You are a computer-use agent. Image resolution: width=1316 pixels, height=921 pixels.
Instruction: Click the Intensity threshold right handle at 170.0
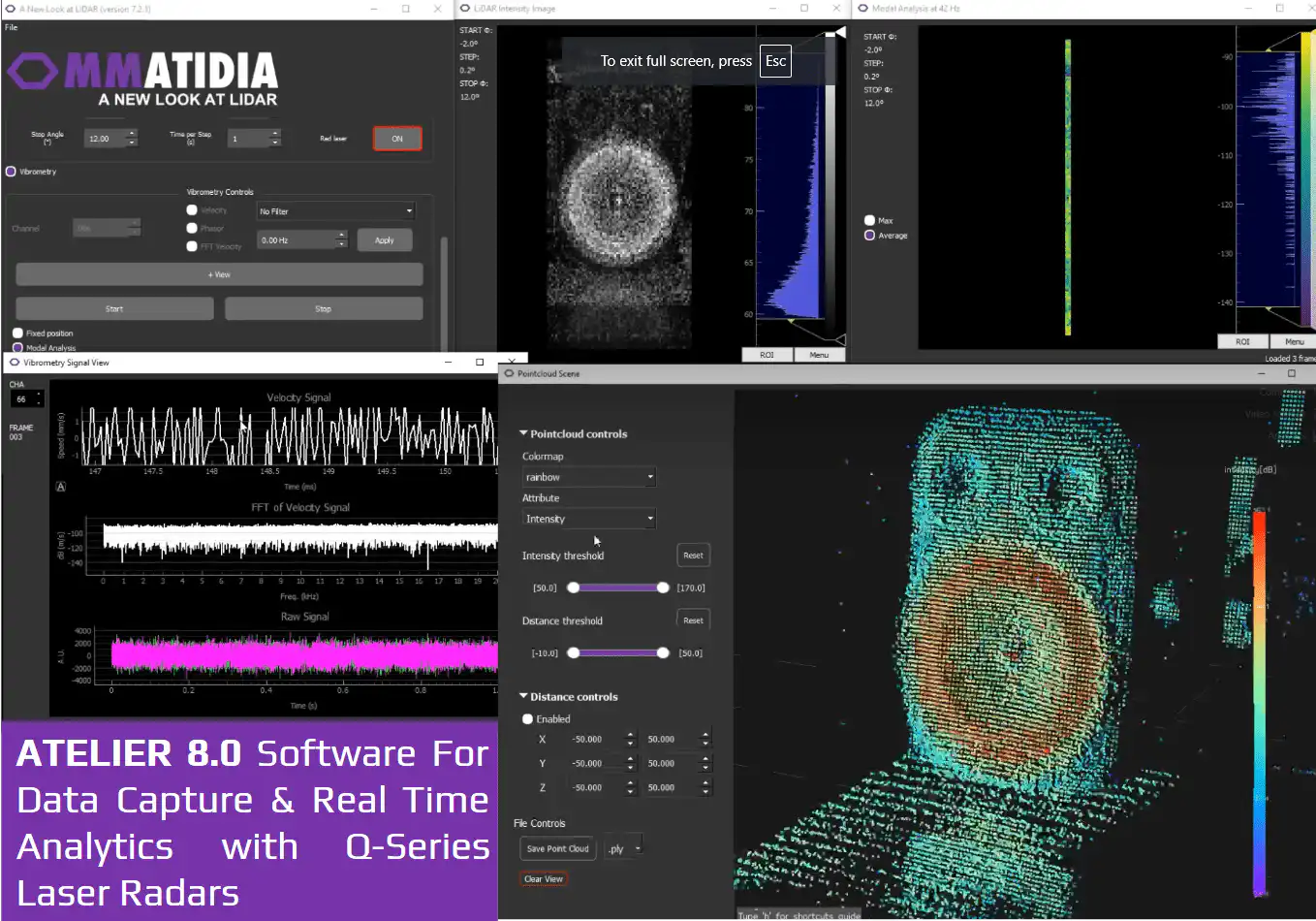pyautogui.click(x=663, y=588)
